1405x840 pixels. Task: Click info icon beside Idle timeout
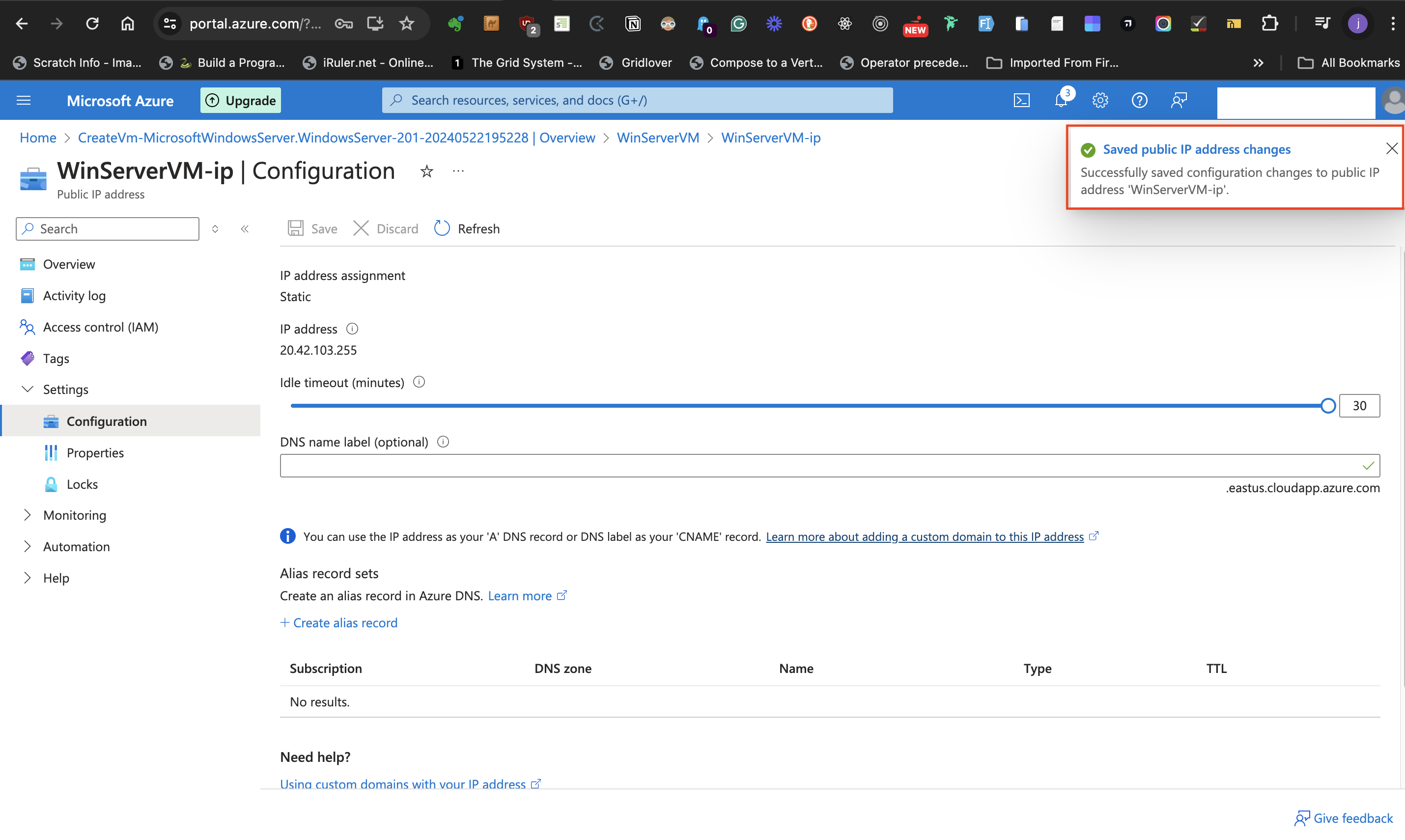tap(419, 382)
